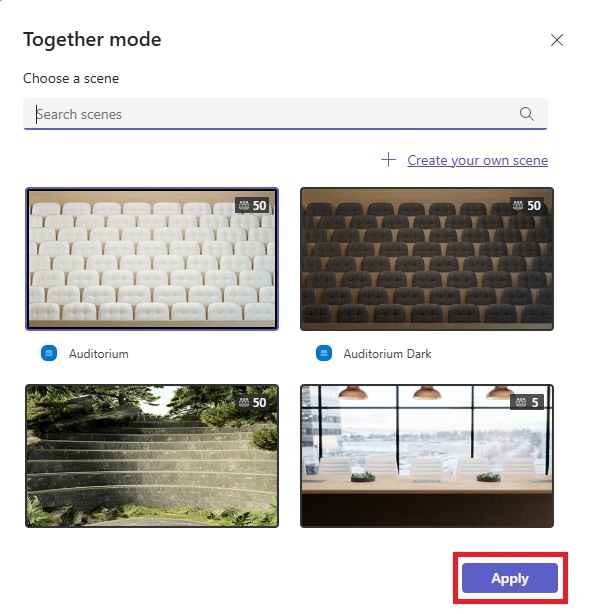Click the Auditorium Dark scene name label

click(387, 354)
